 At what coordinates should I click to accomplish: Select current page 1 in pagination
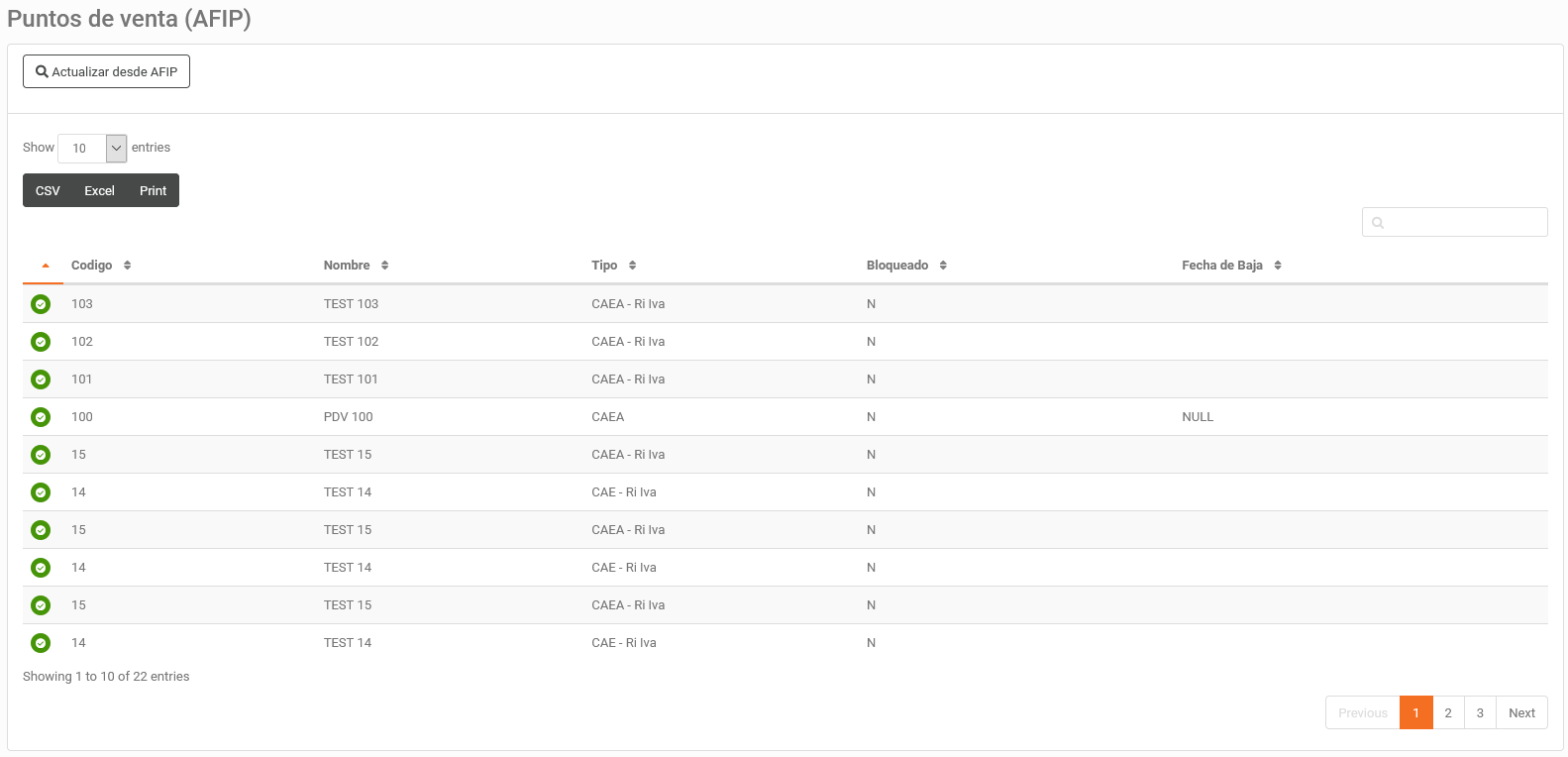coord(1415,713)
